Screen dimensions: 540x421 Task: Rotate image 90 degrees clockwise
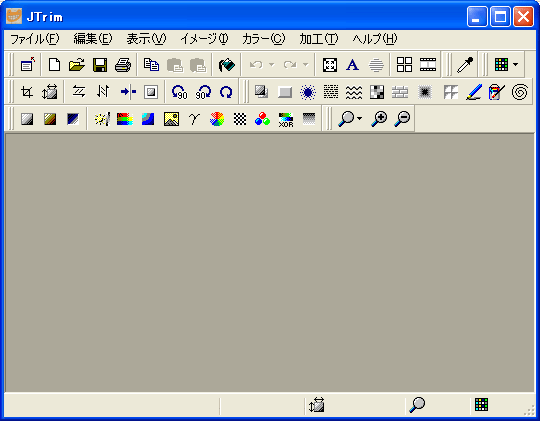click(203, 92)
